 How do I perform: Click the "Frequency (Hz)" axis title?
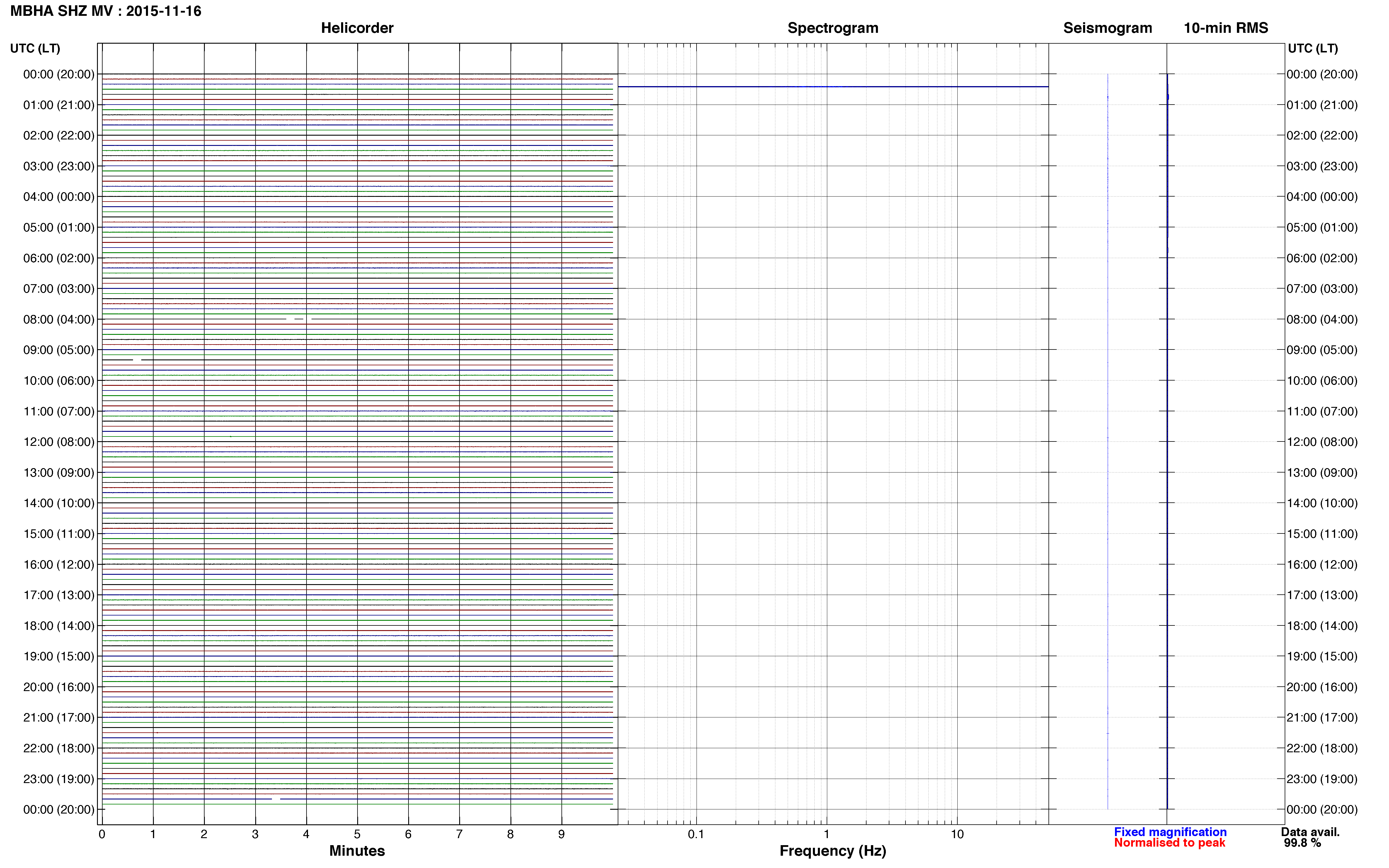833,851
